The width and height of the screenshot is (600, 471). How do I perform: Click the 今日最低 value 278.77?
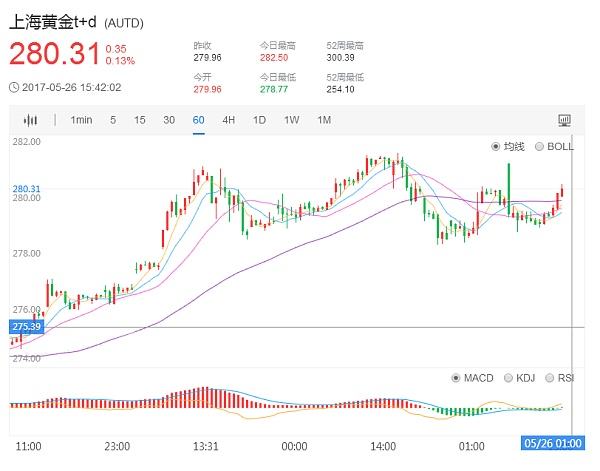click(x=274, y=90)
